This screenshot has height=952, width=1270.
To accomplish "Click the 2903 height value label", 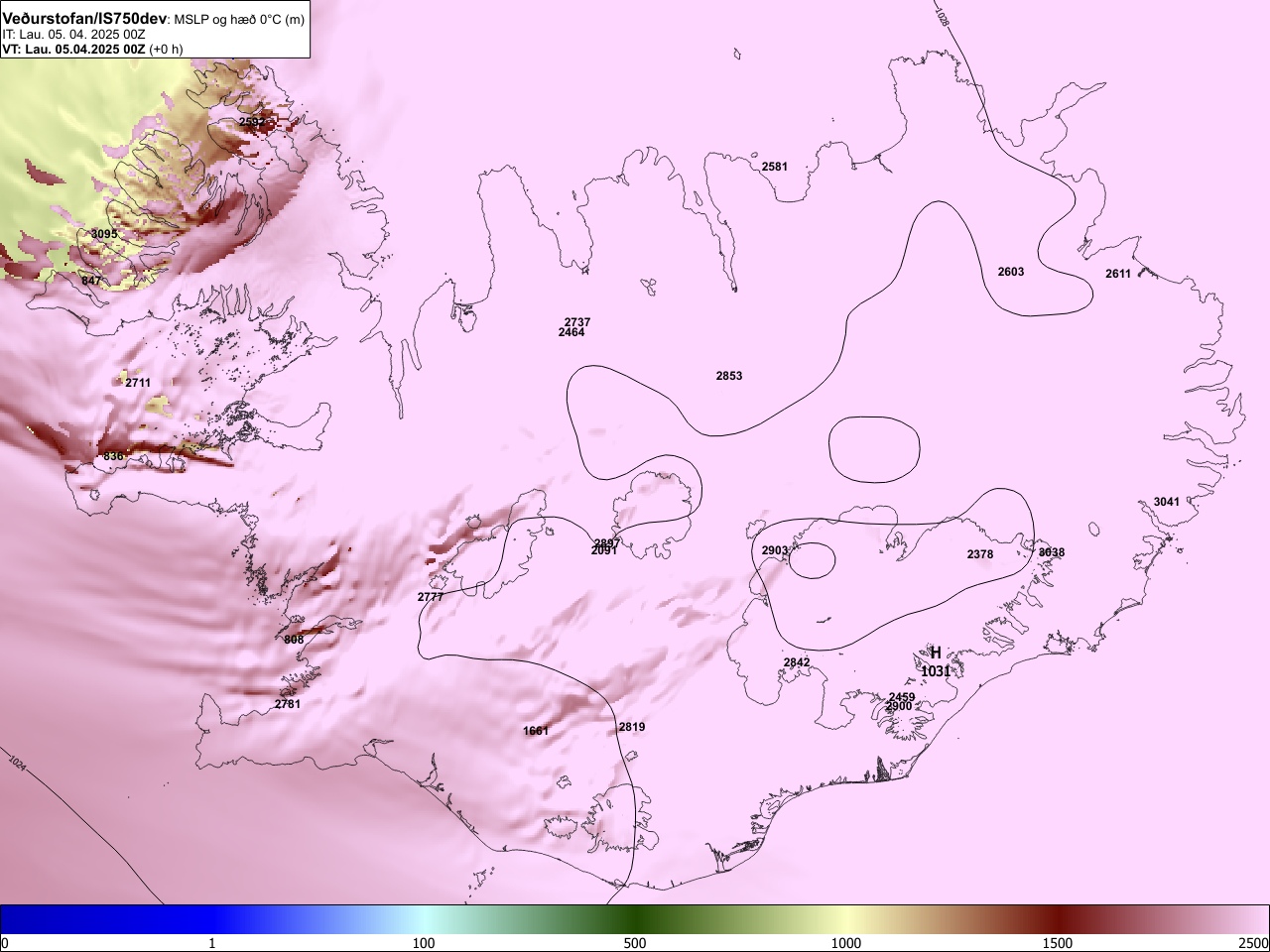I will pyautogui.click(x=775, y=550).
